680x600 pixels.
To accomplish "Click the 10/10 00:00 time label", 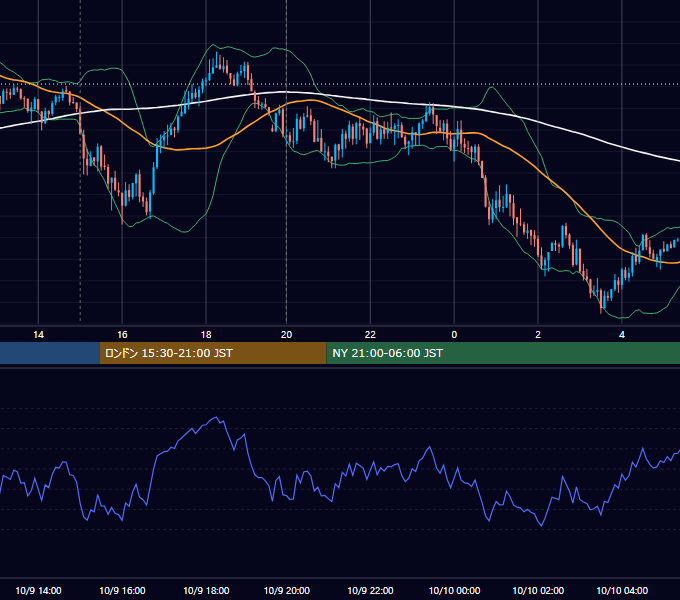I will point(454,590).
